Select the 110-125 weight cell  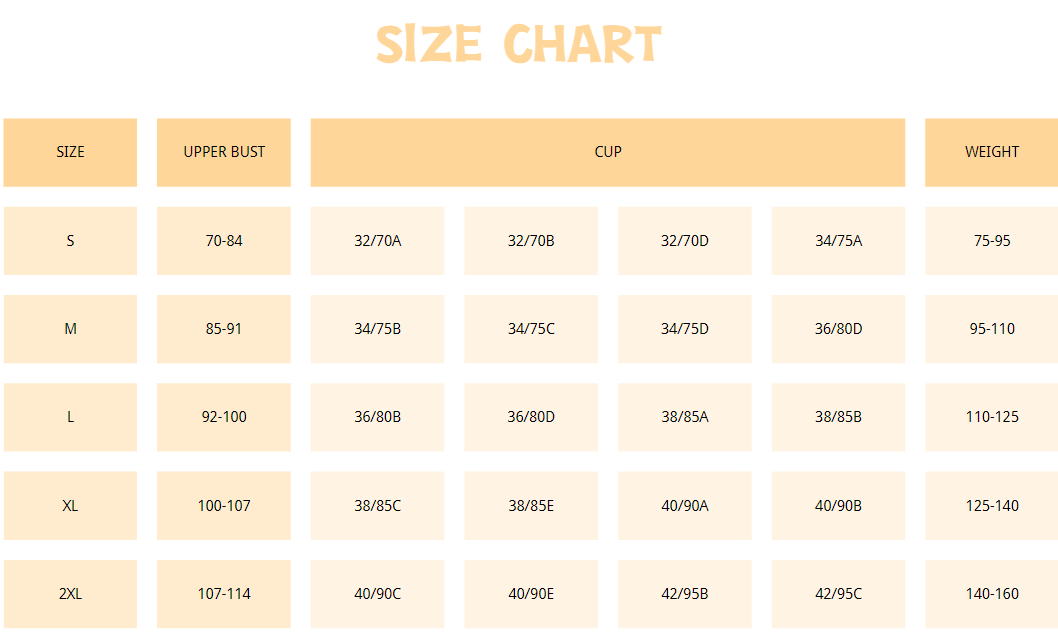pyautogui.click(x=991, y=417)
